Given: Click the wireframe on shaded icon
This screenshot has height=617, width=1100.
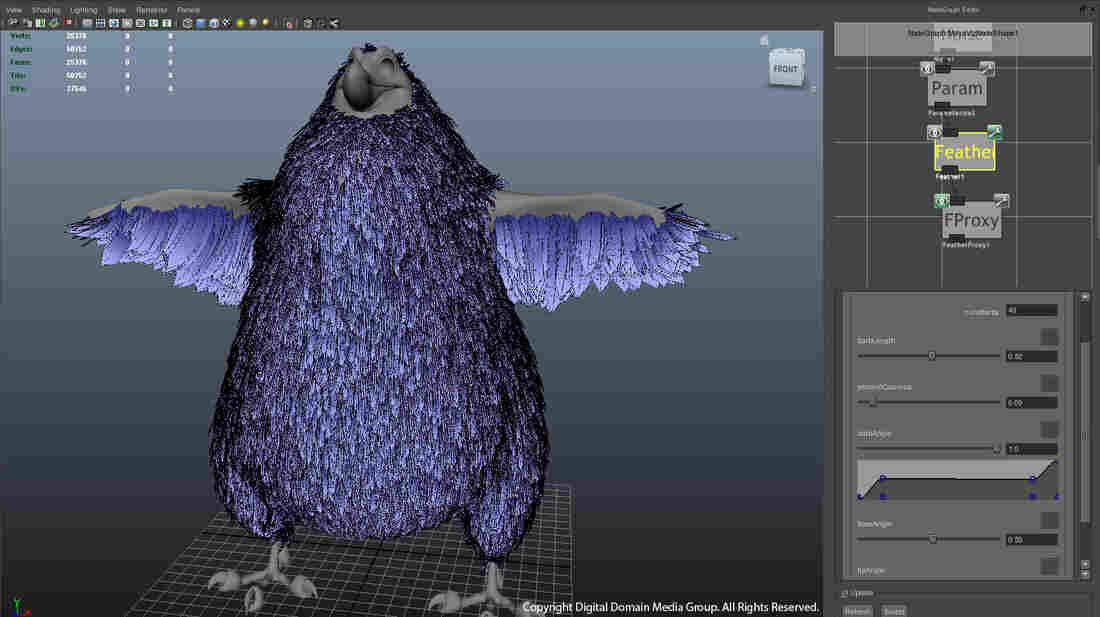Looking at the screenshot, I should [214, 23].
